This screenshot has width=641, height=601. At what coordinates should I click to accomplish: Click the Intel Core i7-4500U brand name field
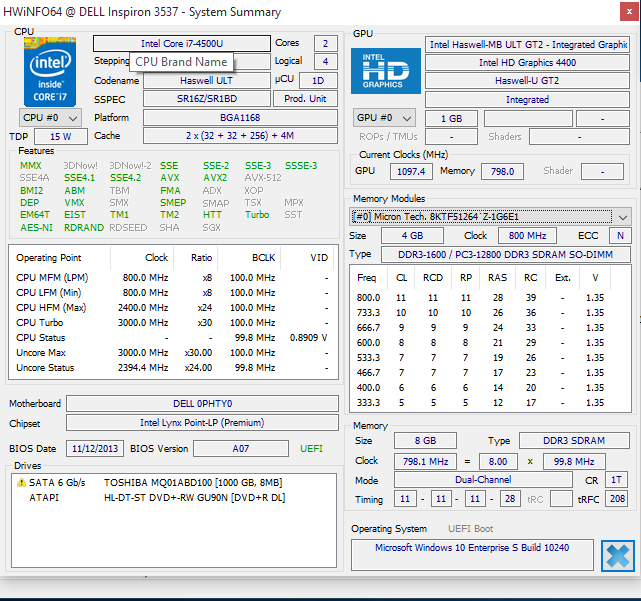pos(182,44)
